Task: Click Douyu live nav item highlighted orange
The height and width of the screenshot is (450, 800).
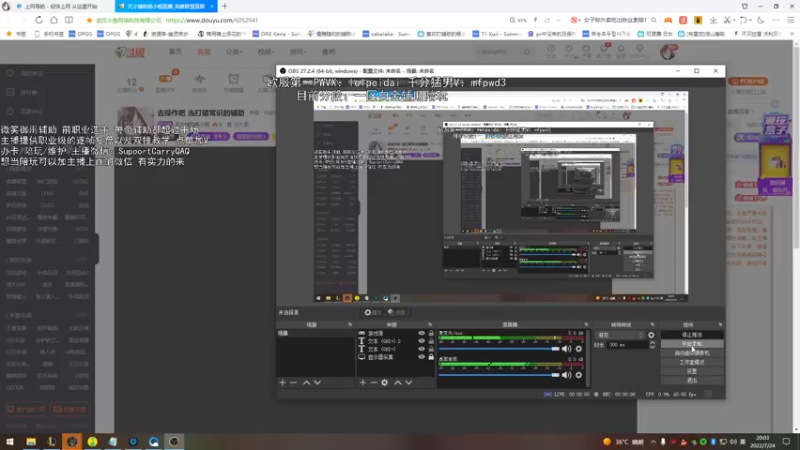Action: (x=204, y=52)
